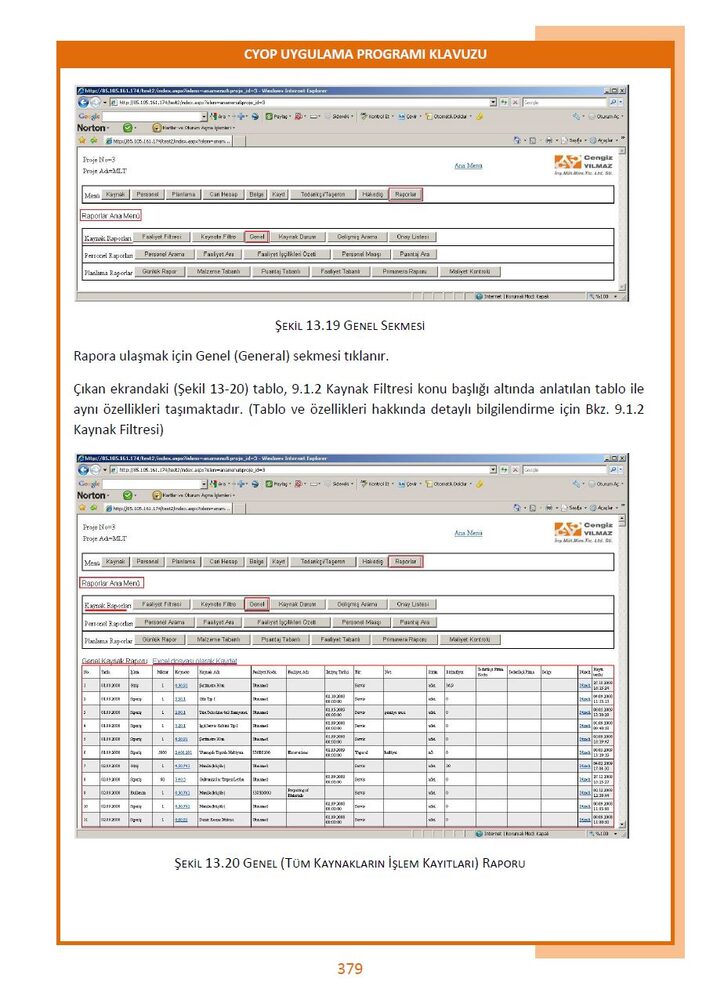
Task: Open the lower address bar dropdown arrow
Action: point(493,469)
